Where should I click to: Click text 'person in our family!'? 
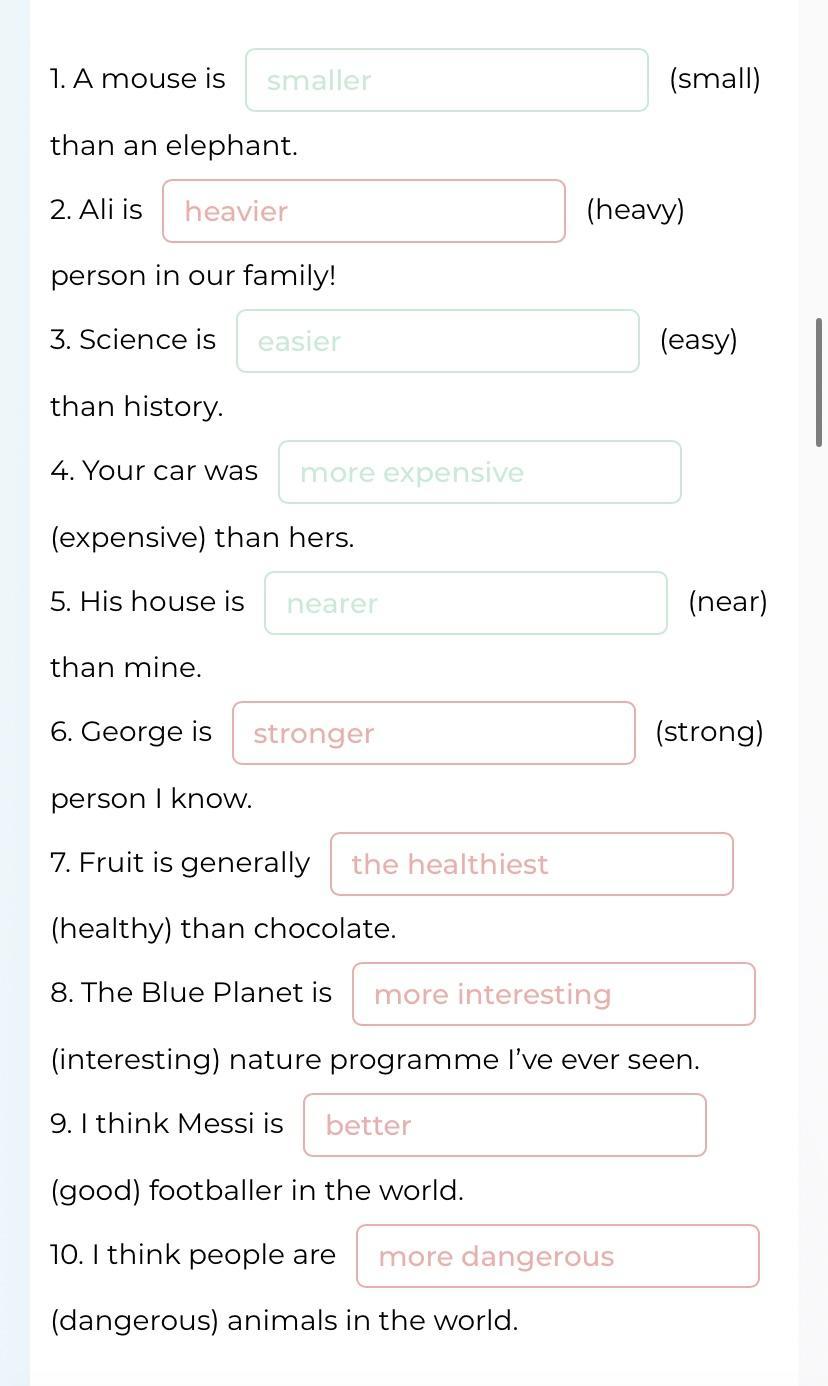click(193, 276)
